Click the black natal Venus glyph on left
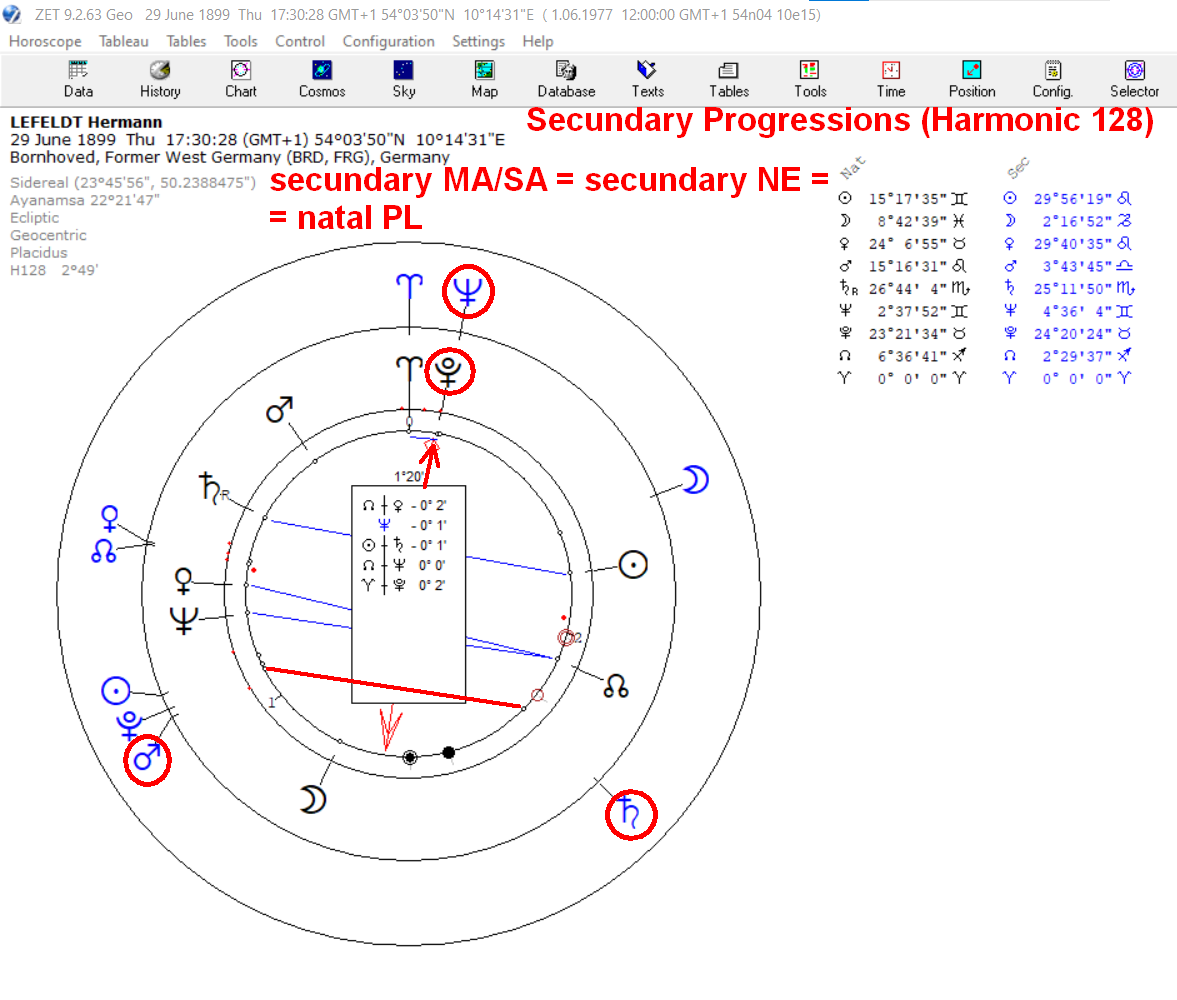Screen dimensions: 1177x1000 (x=183, y=580)
